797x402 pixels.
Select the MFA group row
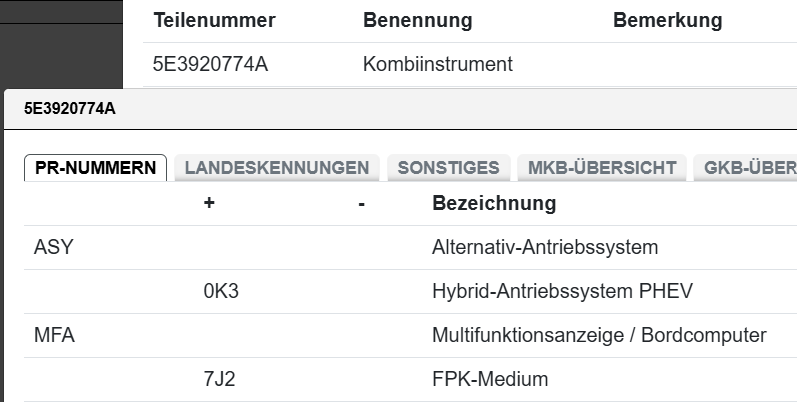point(55,335)
